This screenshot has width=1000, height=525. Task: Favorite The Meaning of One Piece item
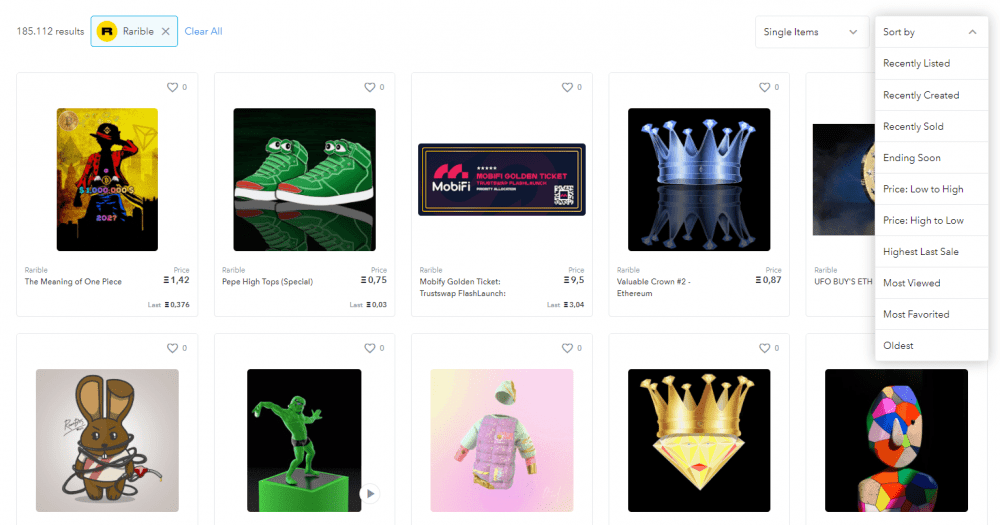click(x=172, y=87)
